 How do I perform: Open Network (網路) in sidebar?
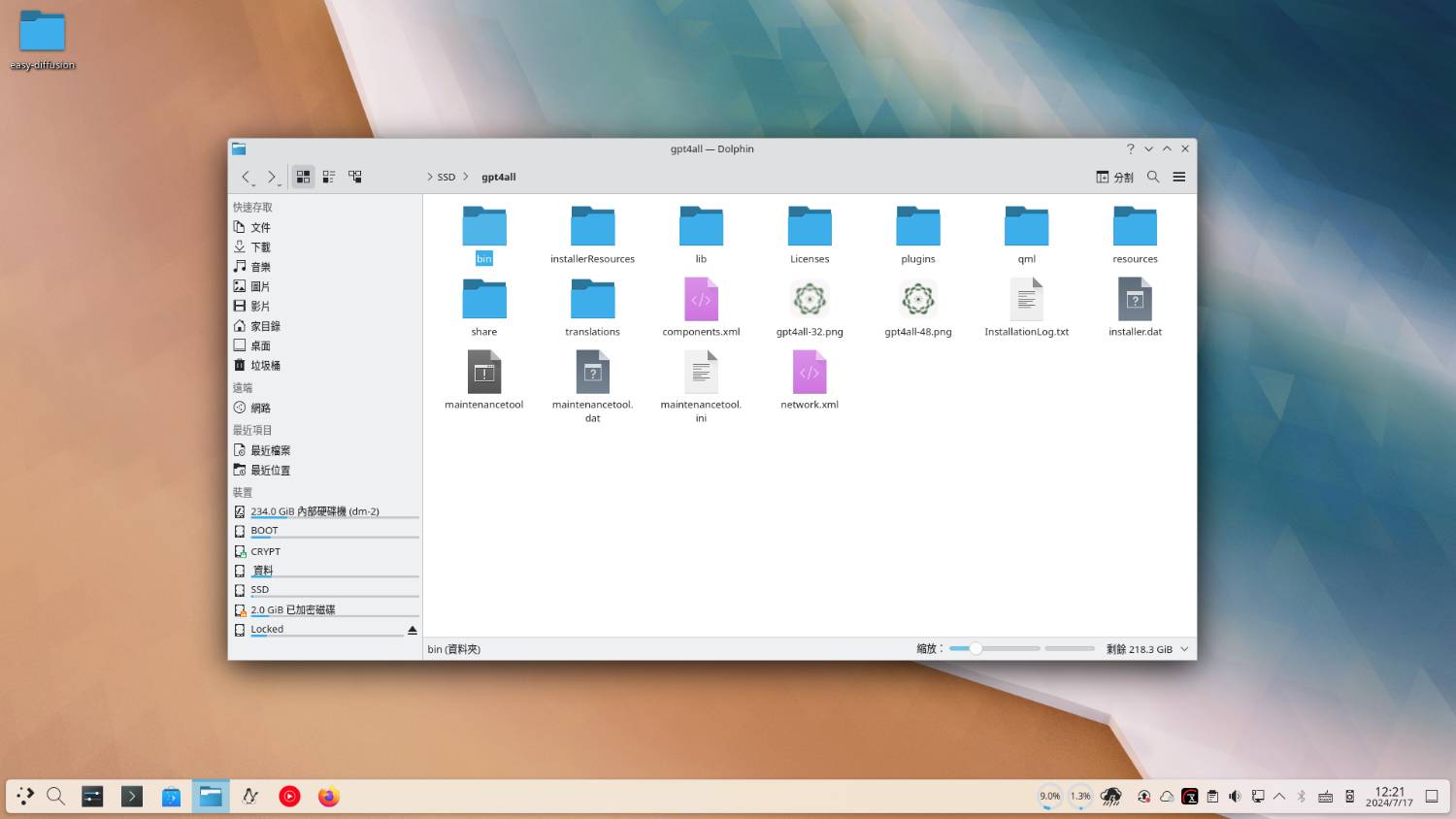(x=325, y=408)
